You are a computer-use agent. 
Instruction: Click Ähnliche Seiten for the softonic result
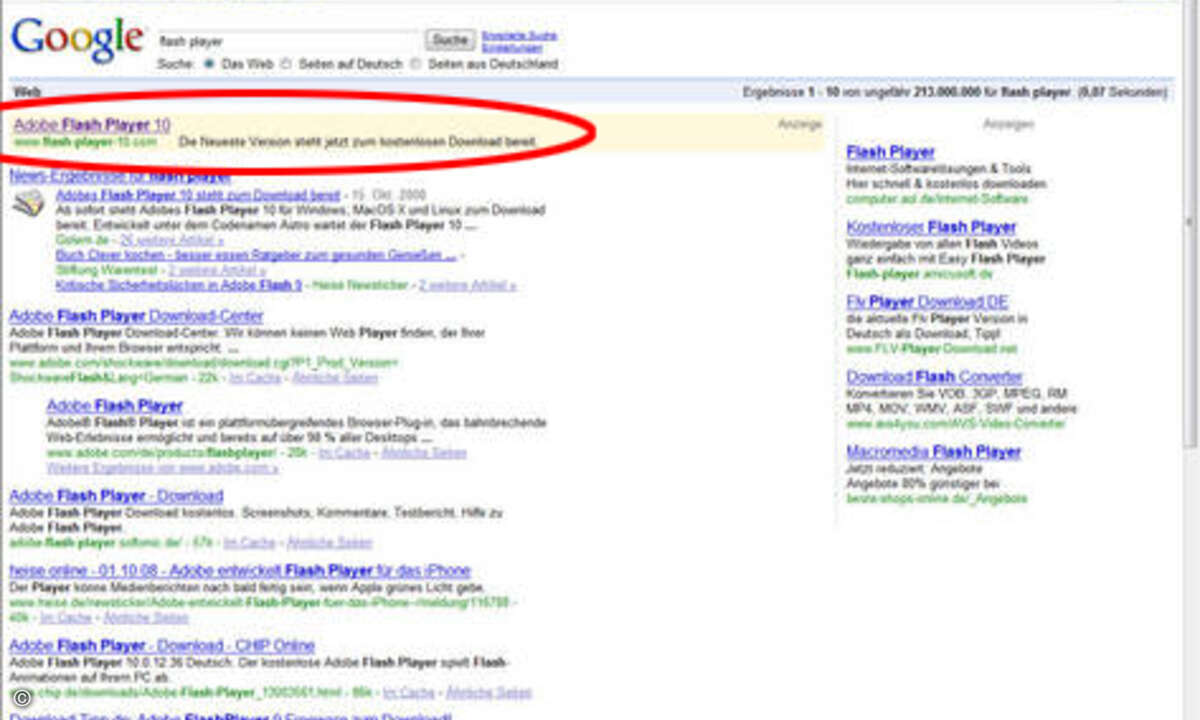pyautogui.click(x=329, y=543)
